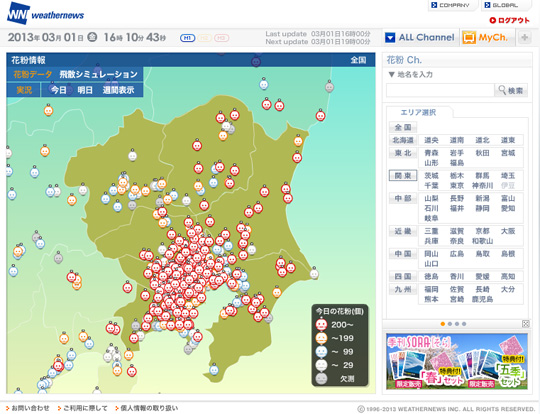Open the 和歌山 prefecture link

point(482,241)
